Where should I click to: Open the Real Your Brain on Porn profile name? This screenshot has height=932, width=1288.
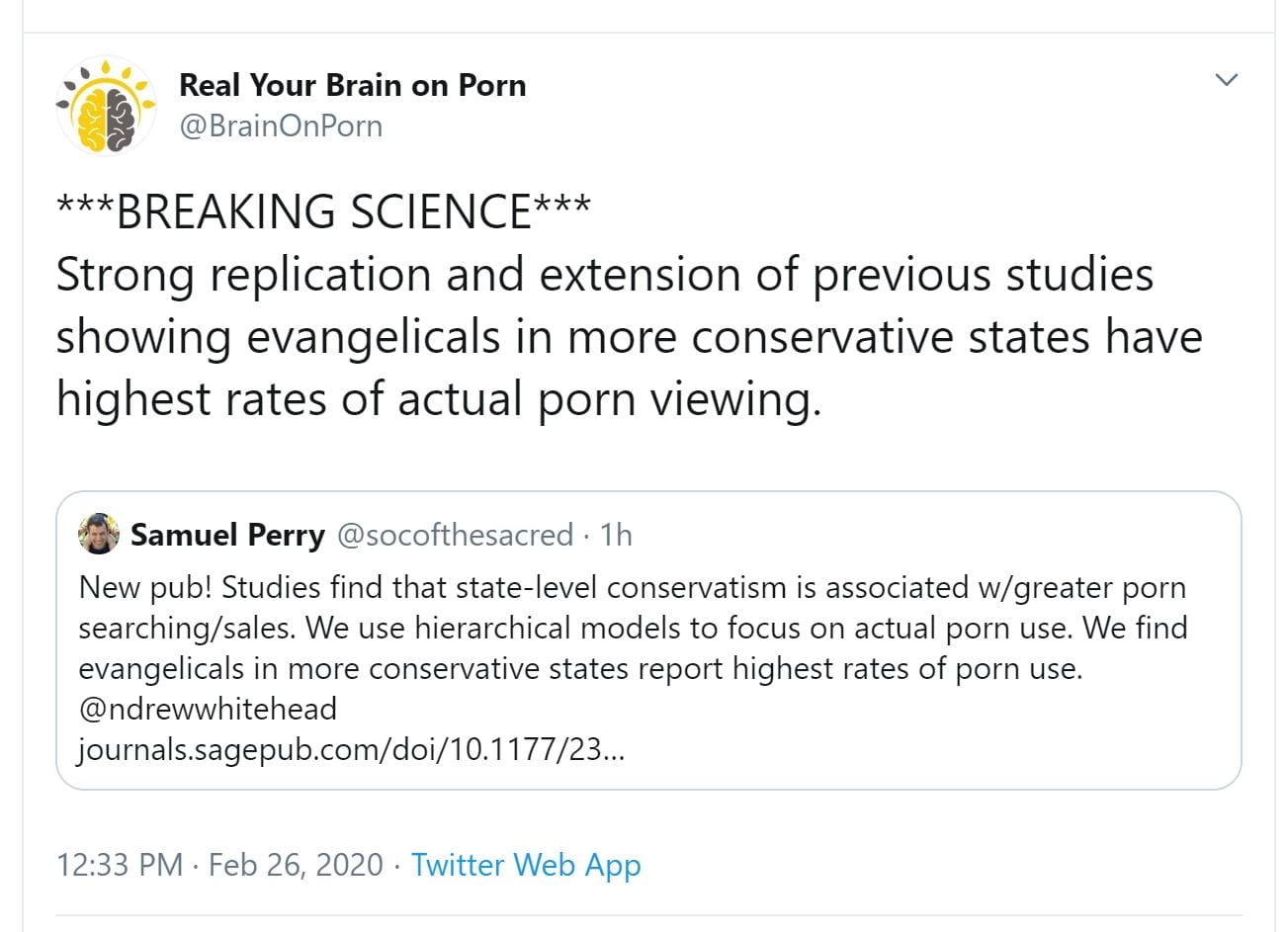pos(352,86)
